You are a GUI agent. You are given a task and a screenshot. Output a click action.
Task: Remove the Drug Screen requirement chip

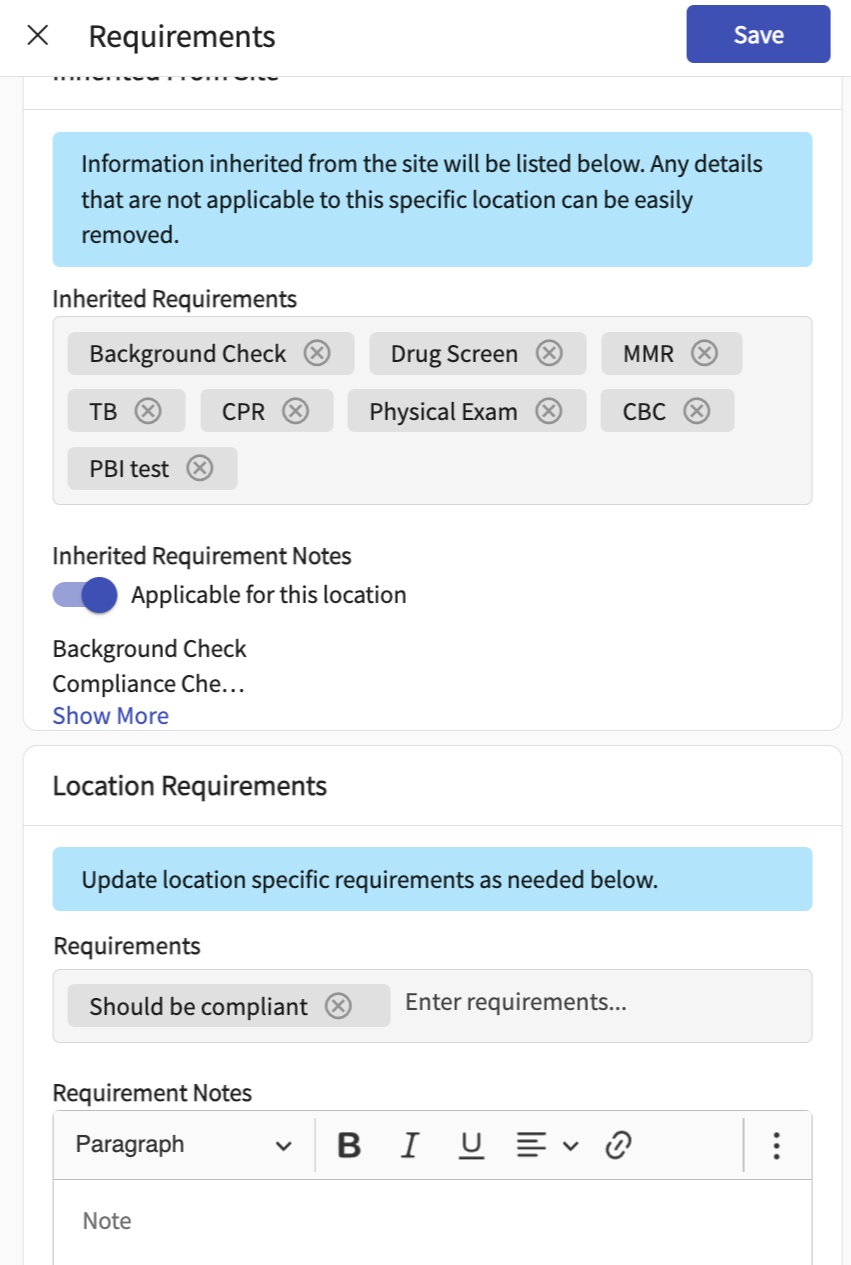click(549, 354)
